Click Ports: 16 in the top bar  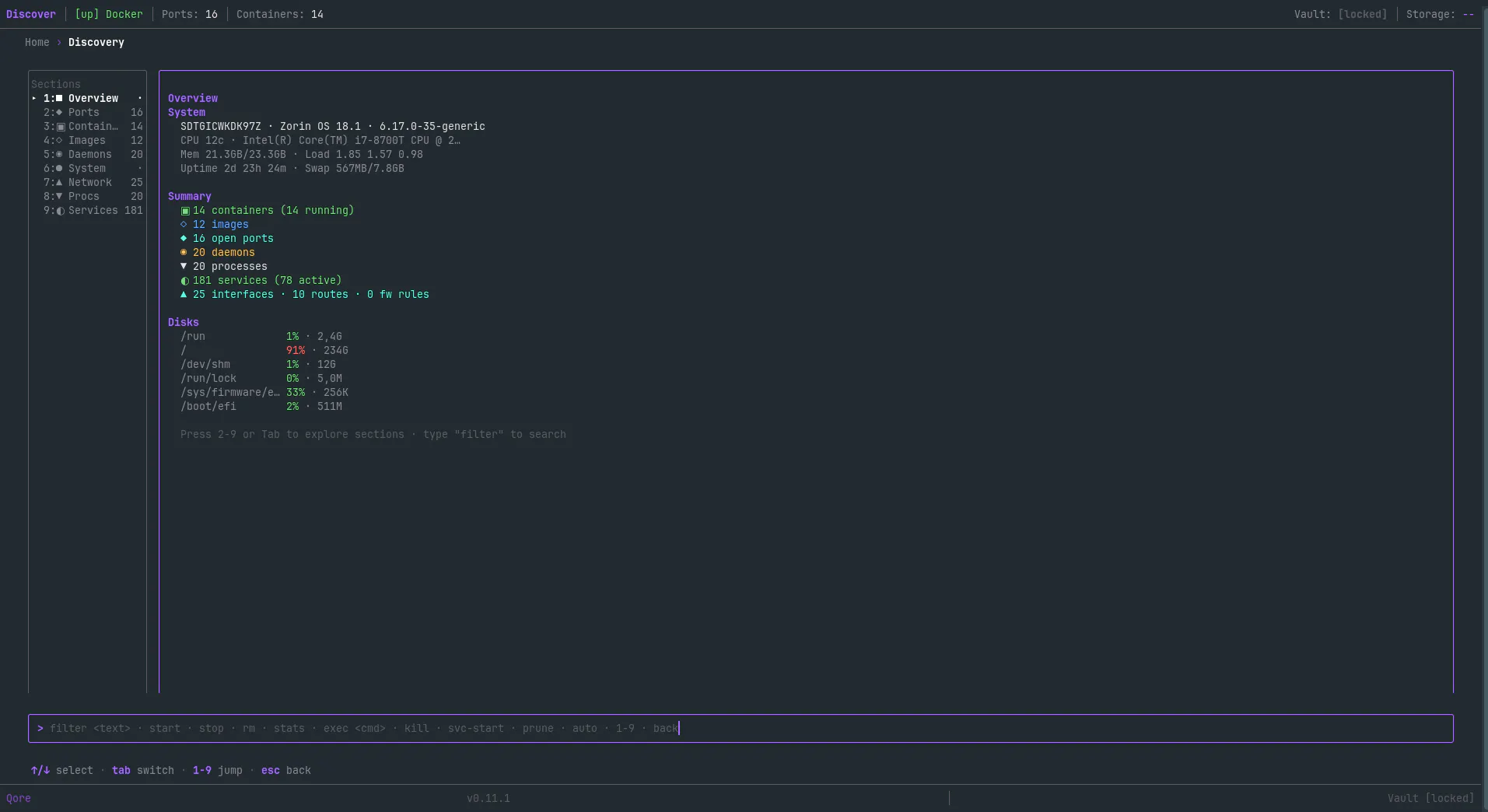pyautogui.click(x=190, y=14)
